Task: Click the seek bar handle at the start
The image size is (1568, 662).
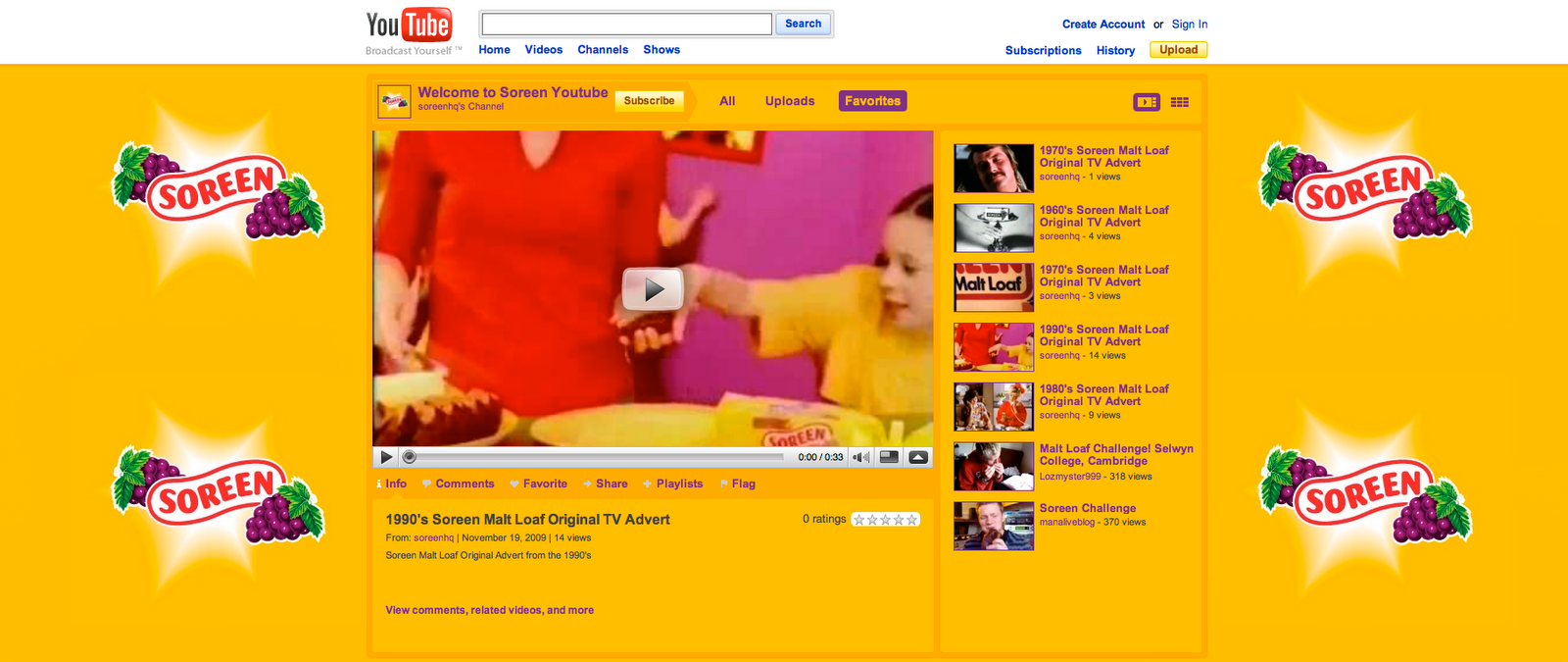Action: point(410,457)
